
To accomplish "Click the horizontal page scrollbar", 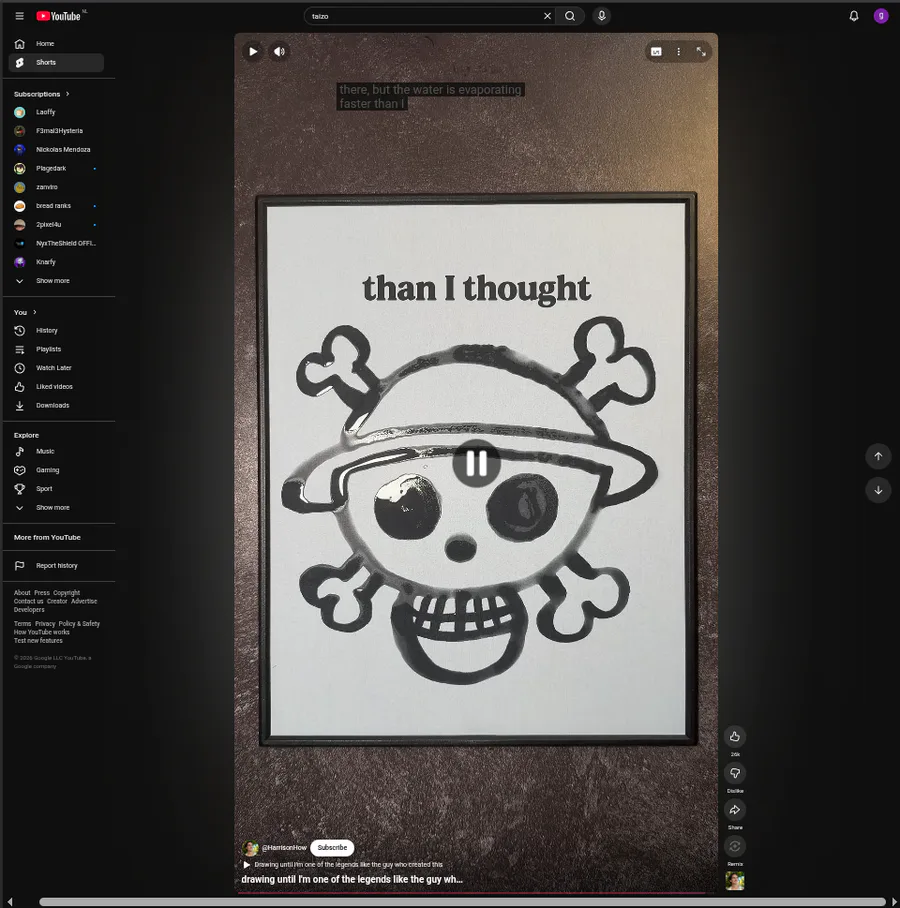I will (x=462, y=902).
